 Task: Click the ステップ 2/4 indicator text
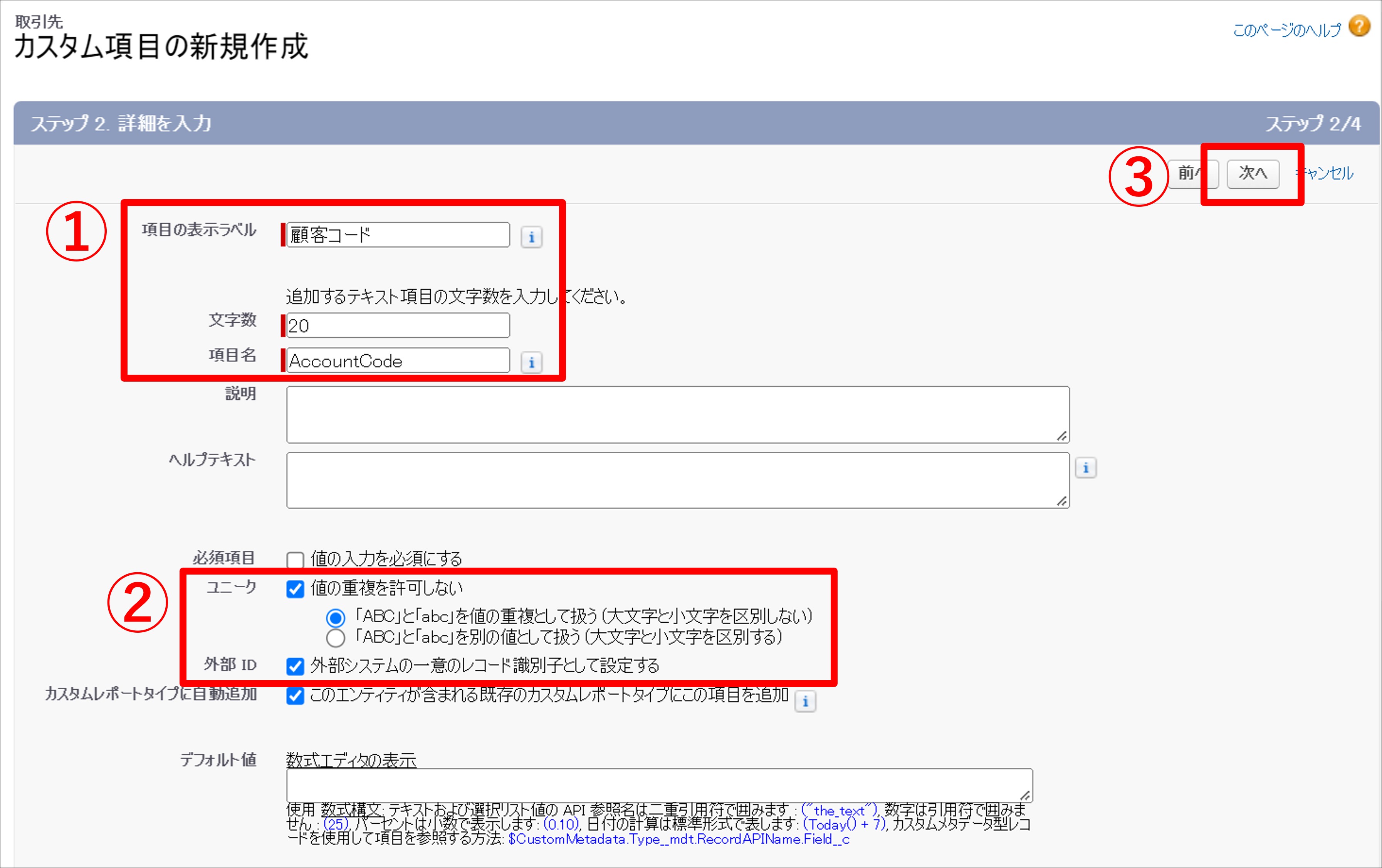click(1313, 123)
